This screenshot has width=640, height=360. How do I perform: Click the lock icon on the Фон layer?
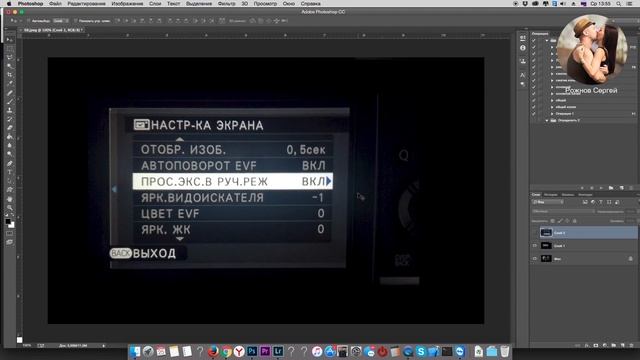coord(630,259)
